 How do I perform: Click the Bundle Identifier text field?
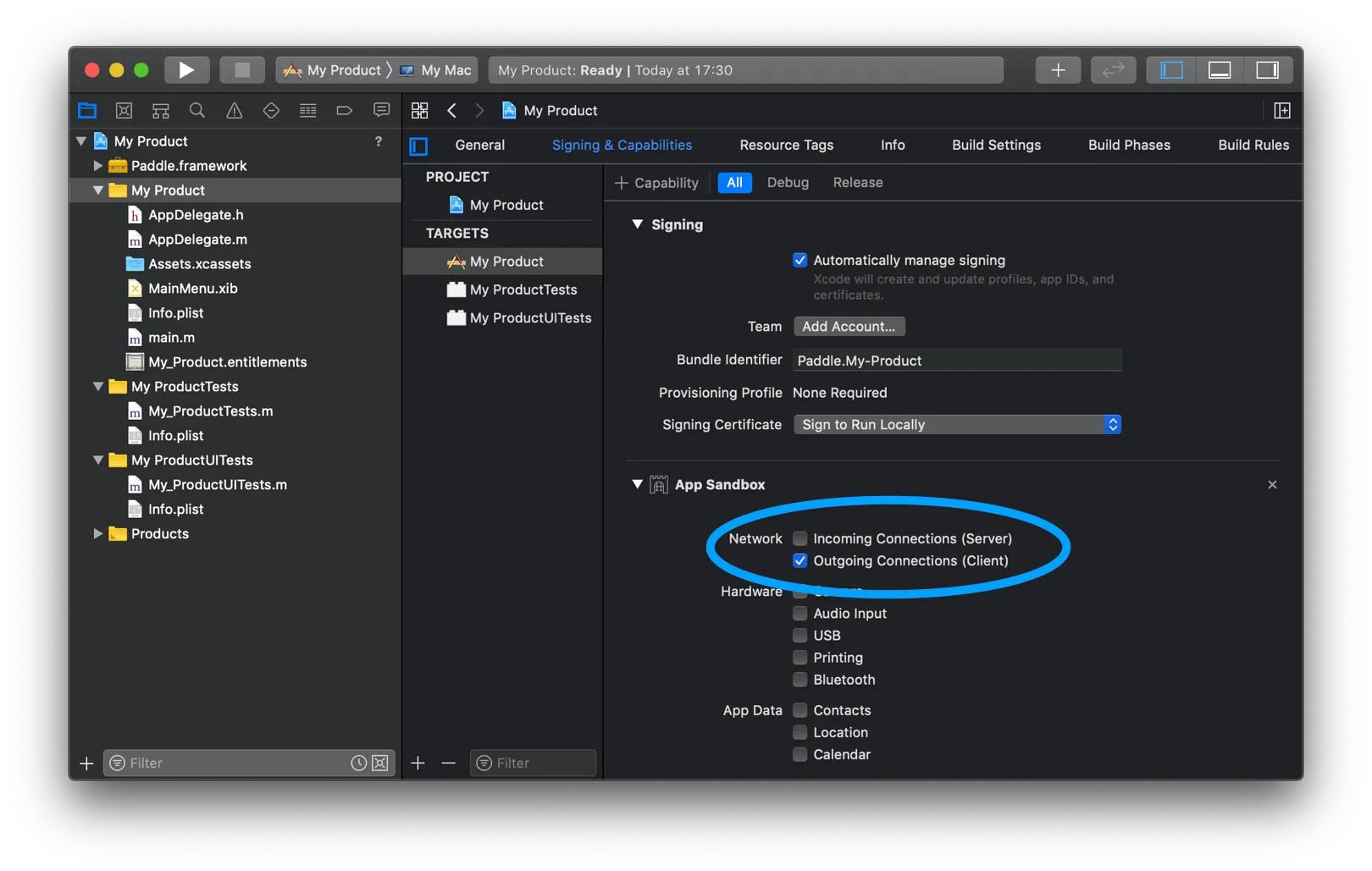[957, 361]
